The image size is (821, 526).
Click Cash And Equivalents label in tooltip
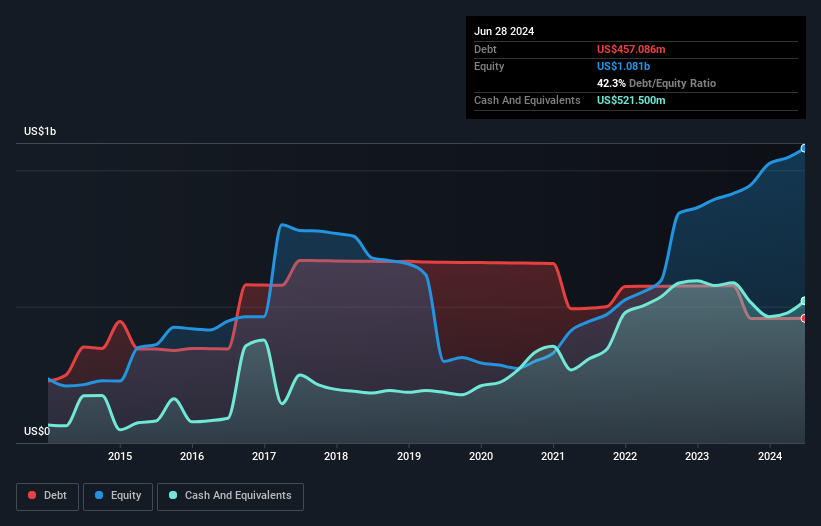pyautogui.click(x=527, y=100)
